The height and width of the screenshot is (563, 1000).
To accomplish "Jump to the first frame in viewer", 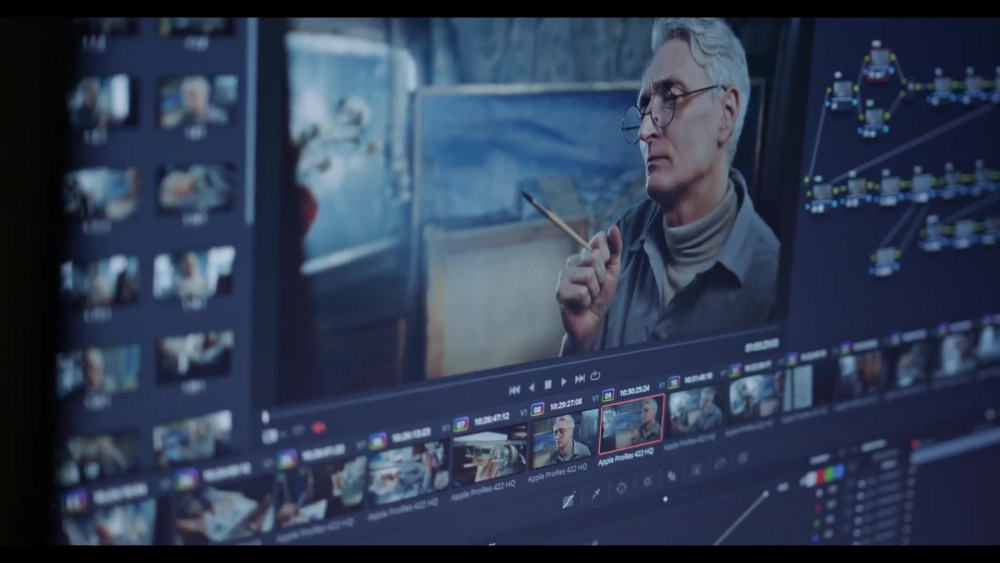I will (514, 390).
